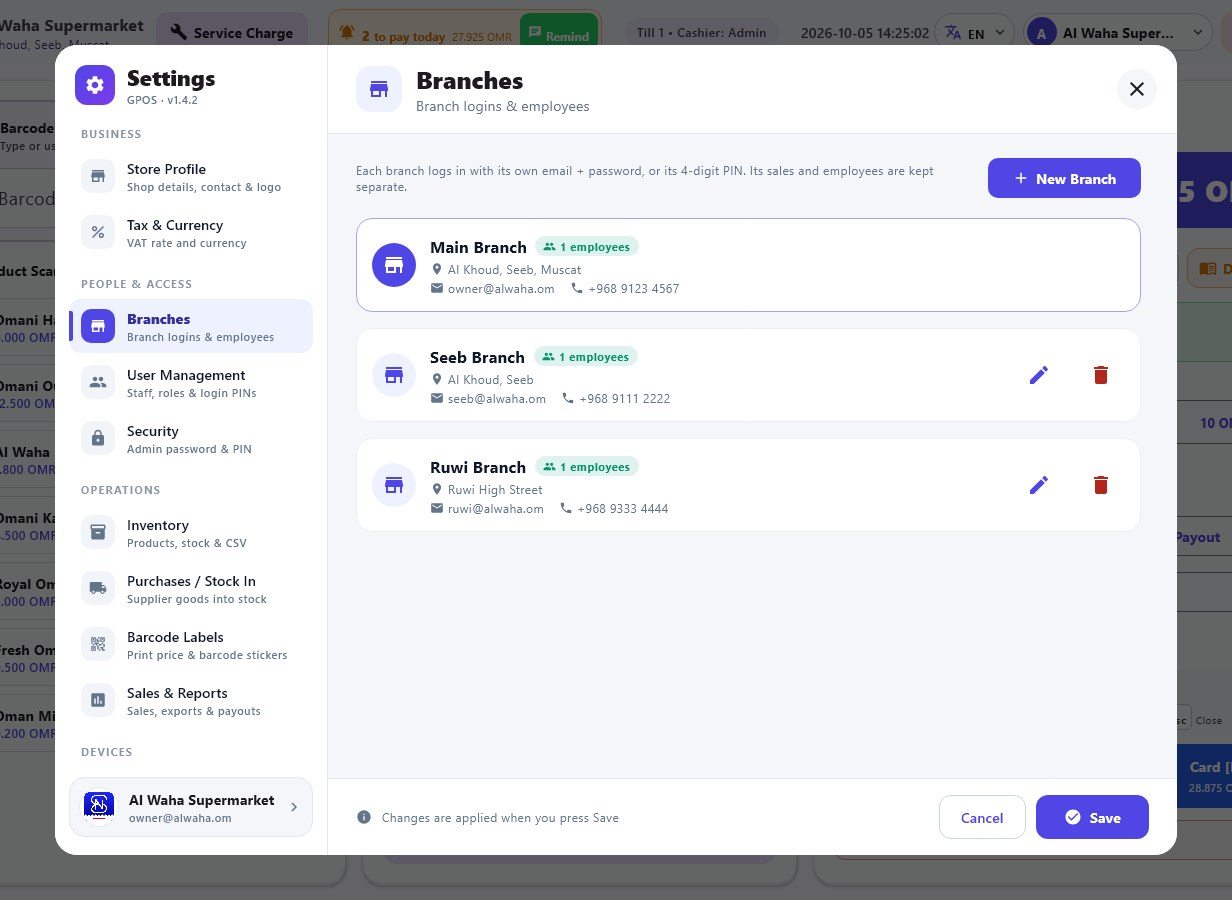The image size is (1232, 900).
Task: Click the Main Branch round store icon
Action: (394, 265)
